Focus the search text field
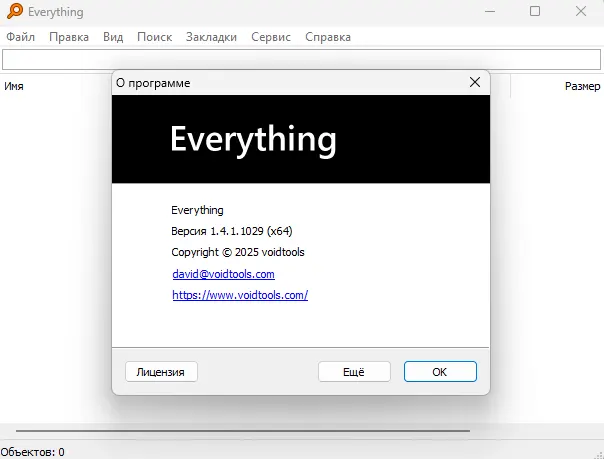604x459 pixels. coord(300,60)
